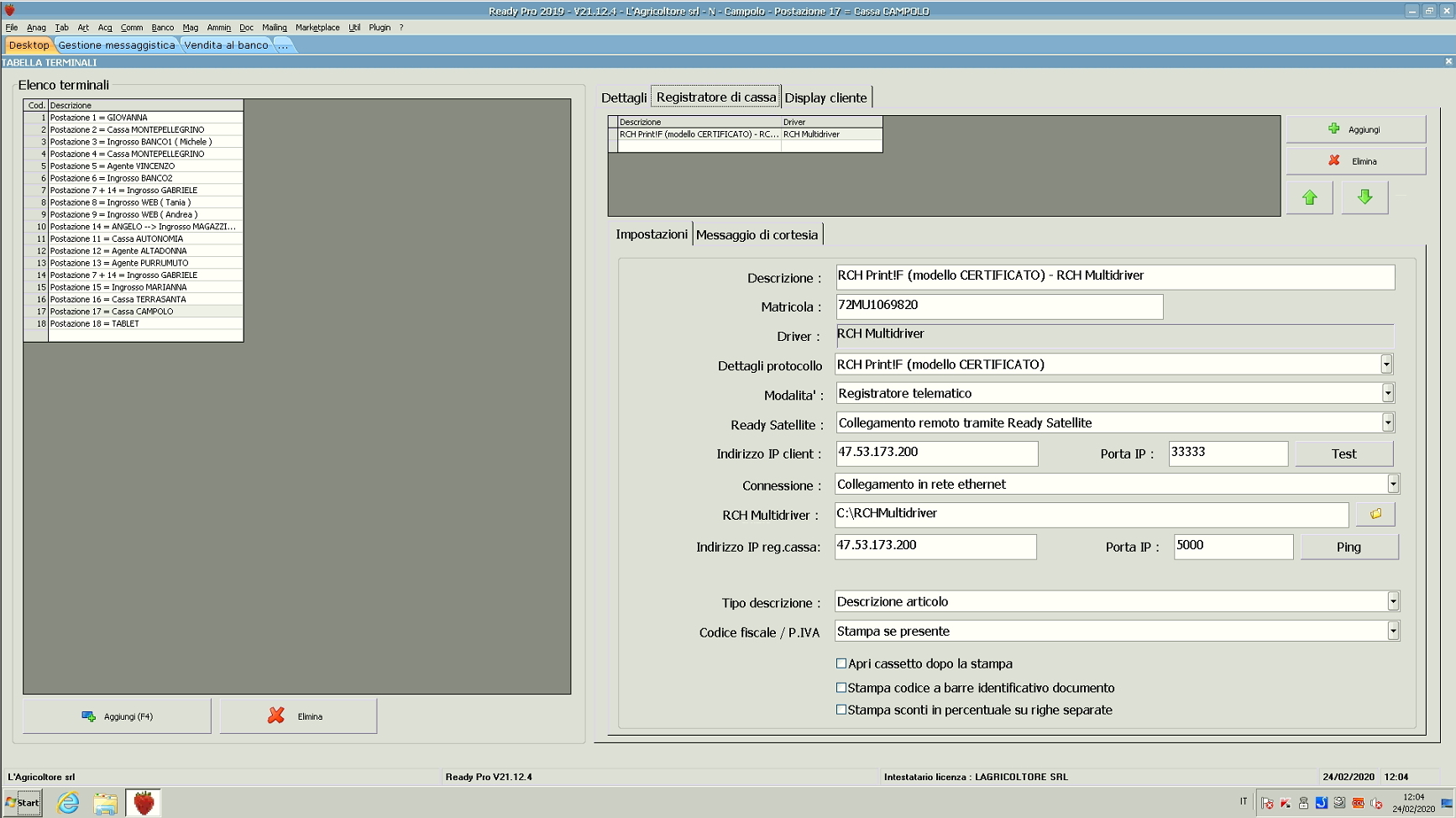Open the File menu
The height and width of the screenshot is (818, 1456).
click(12, 28)
